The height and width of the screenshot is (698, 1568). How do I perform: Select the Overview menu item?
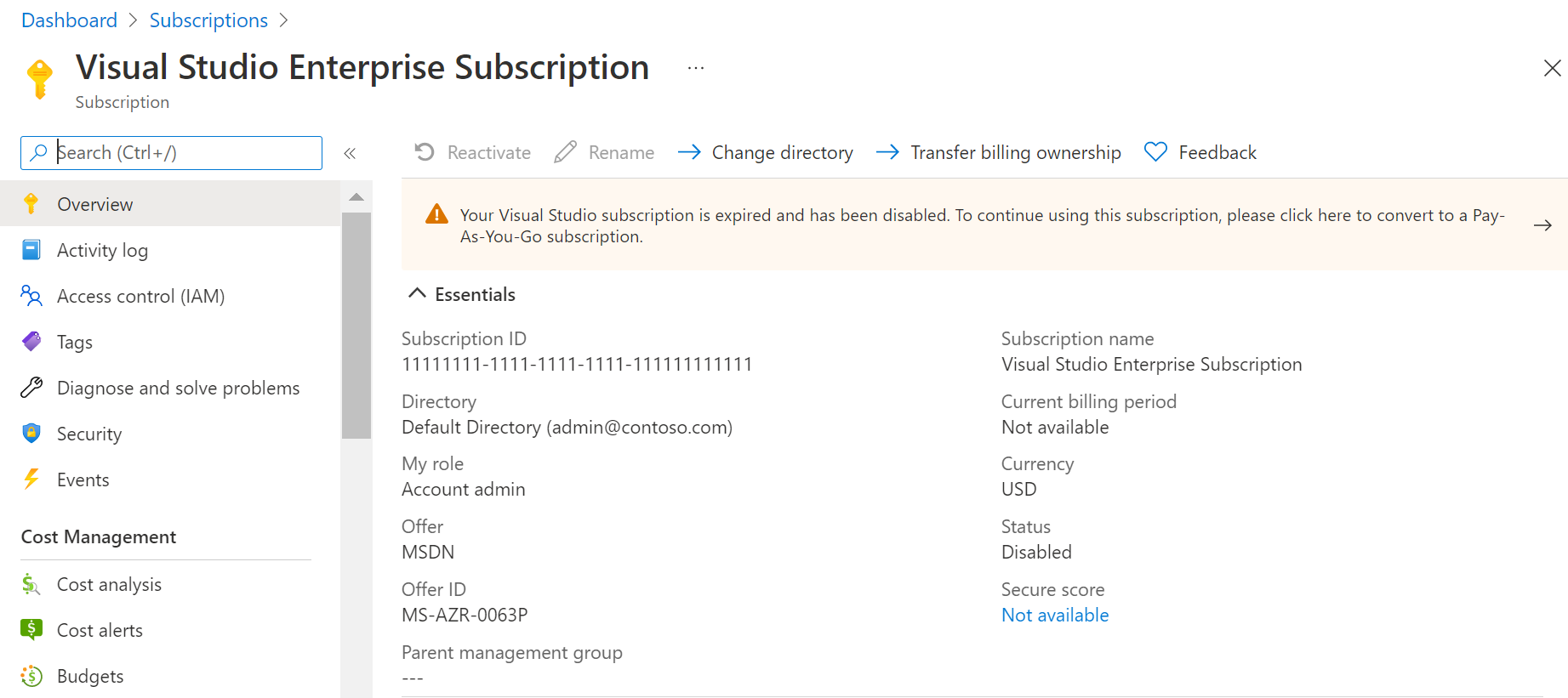pyautogui.click(x=94, y=204)
